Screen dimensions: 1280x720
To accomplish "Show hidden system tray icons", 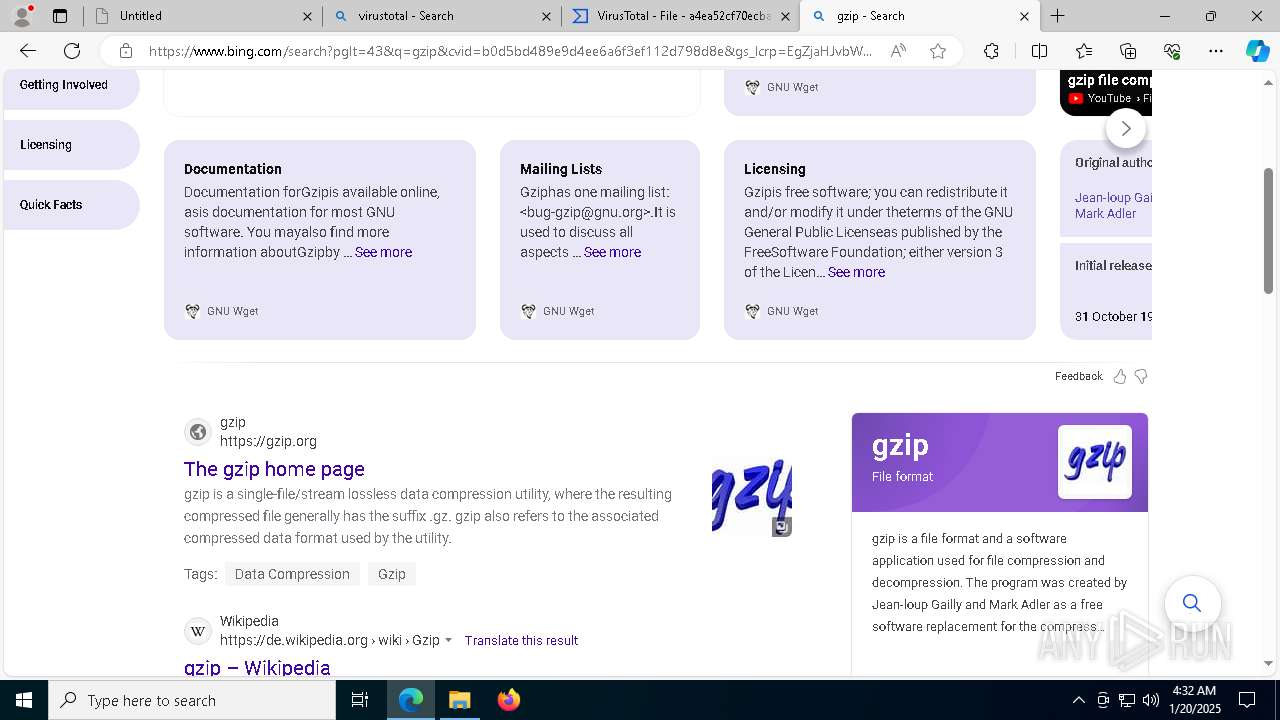I will coord(1078,700).
